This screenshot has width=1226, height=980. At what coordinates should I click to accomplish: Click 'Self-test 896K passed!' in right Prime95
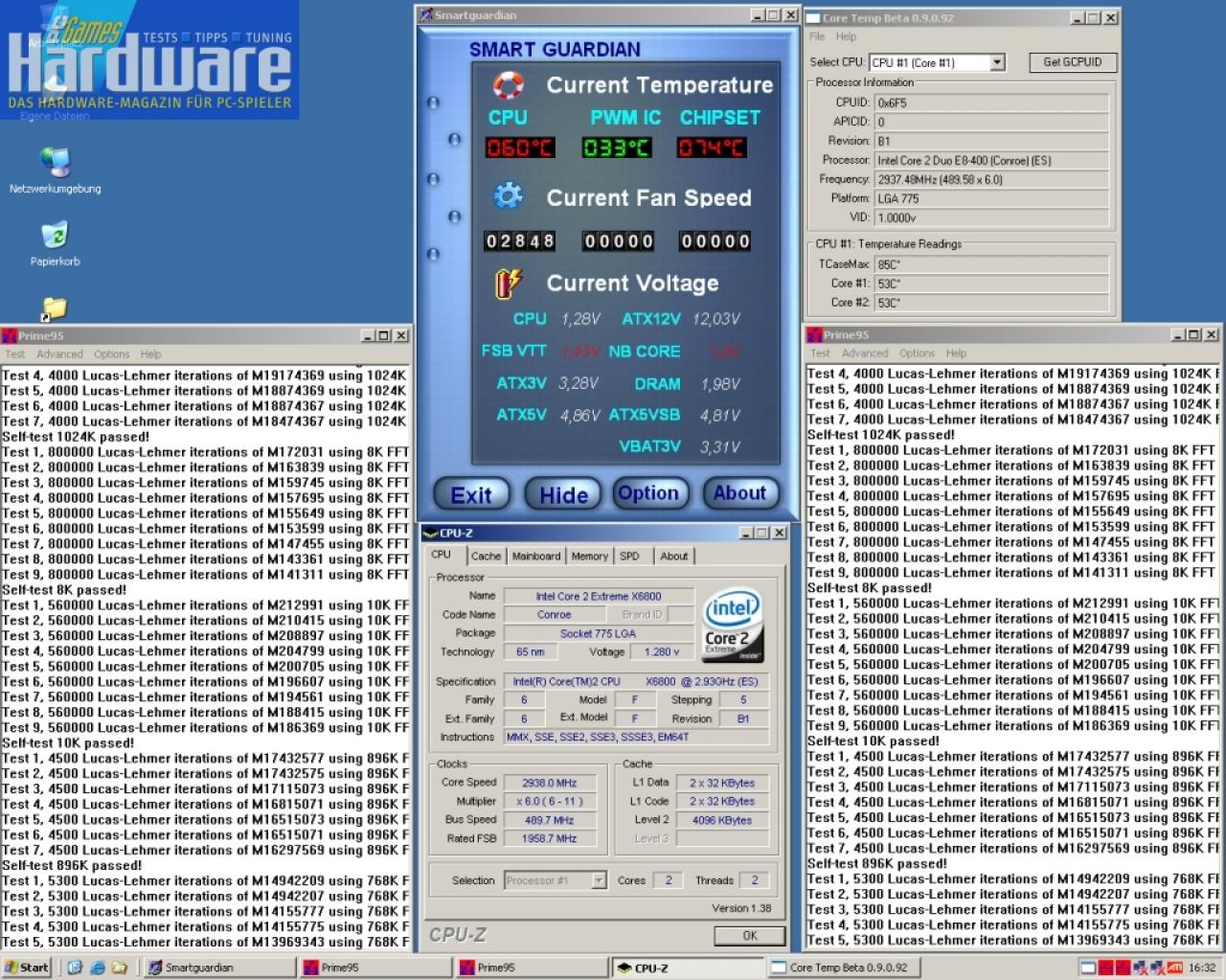[877, 864]
